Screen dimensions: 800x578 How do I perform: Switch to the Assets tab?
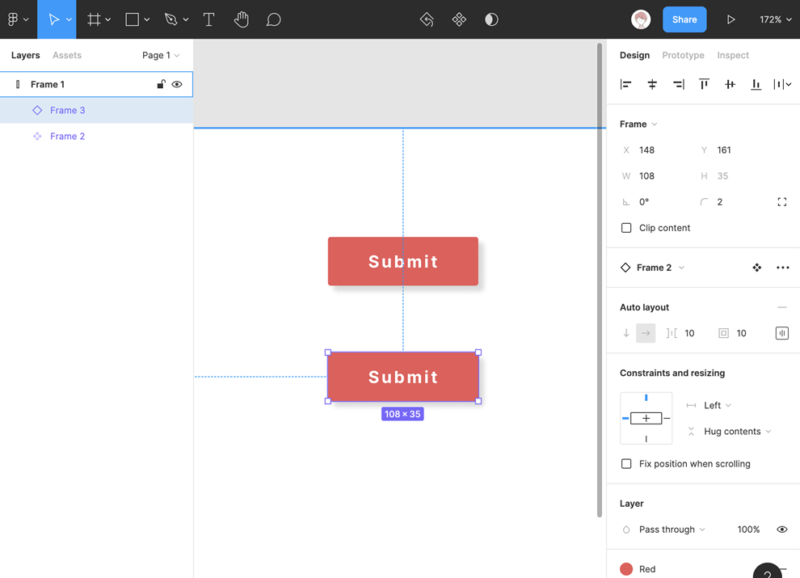coord(67,56)
